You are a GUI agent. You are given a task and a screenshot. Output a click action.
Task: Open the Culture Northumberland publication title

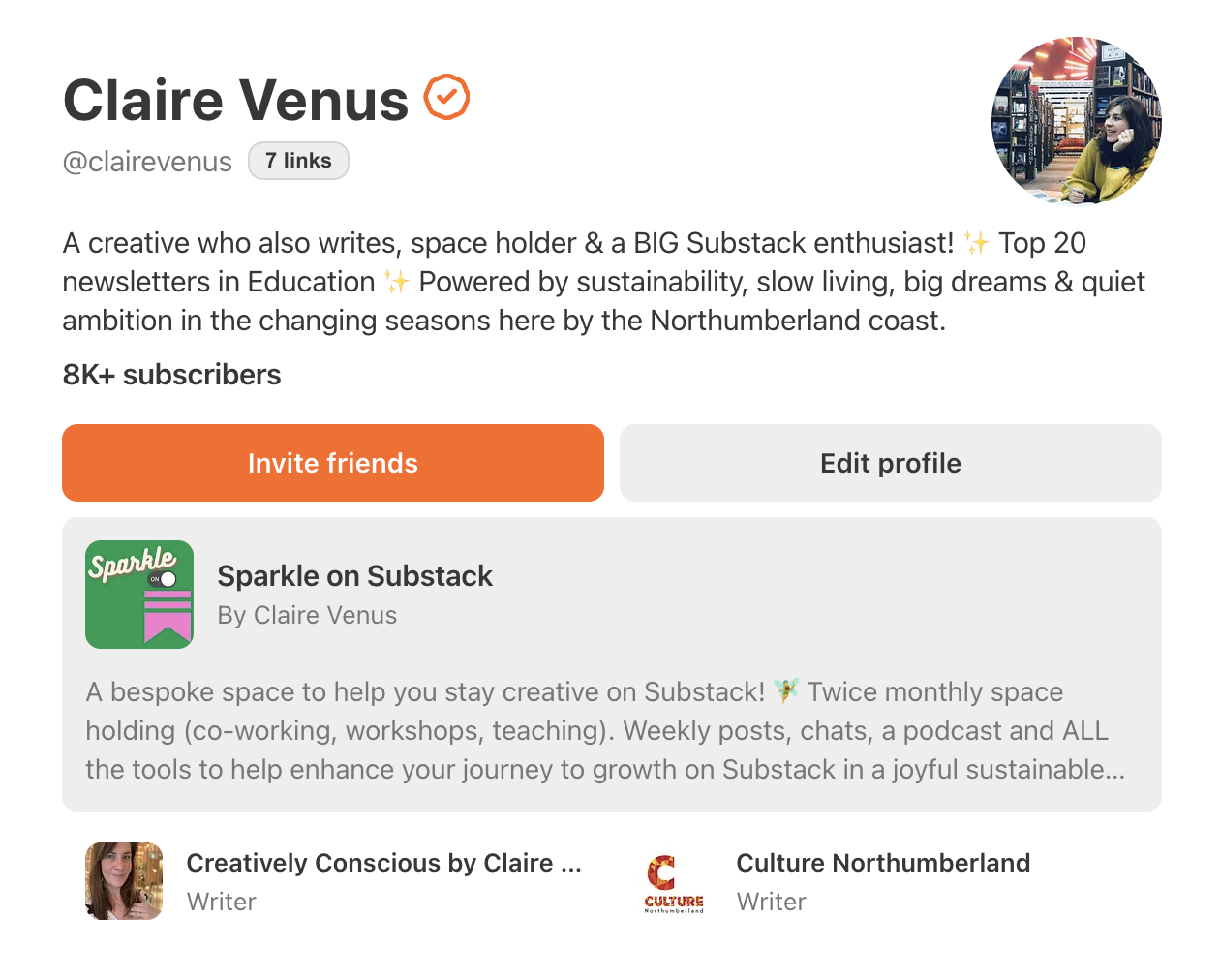tap(883, 863)
